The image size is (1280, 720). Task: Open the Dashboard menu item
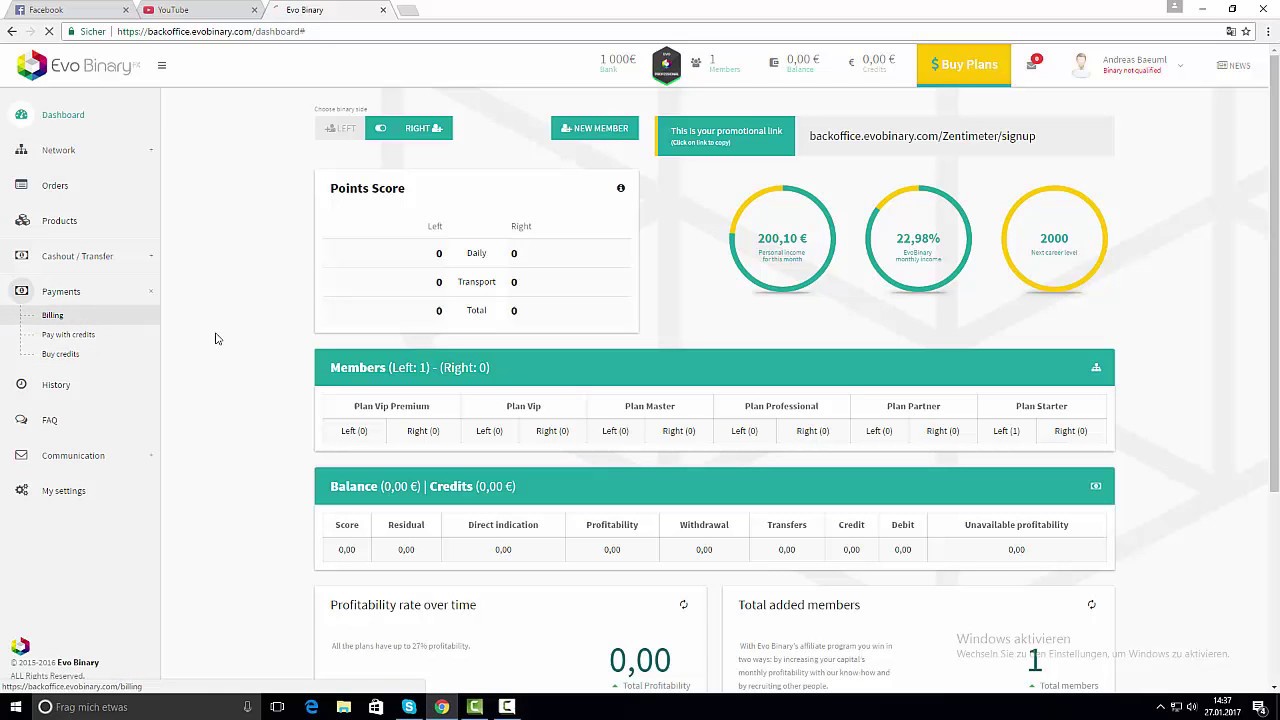63,115
